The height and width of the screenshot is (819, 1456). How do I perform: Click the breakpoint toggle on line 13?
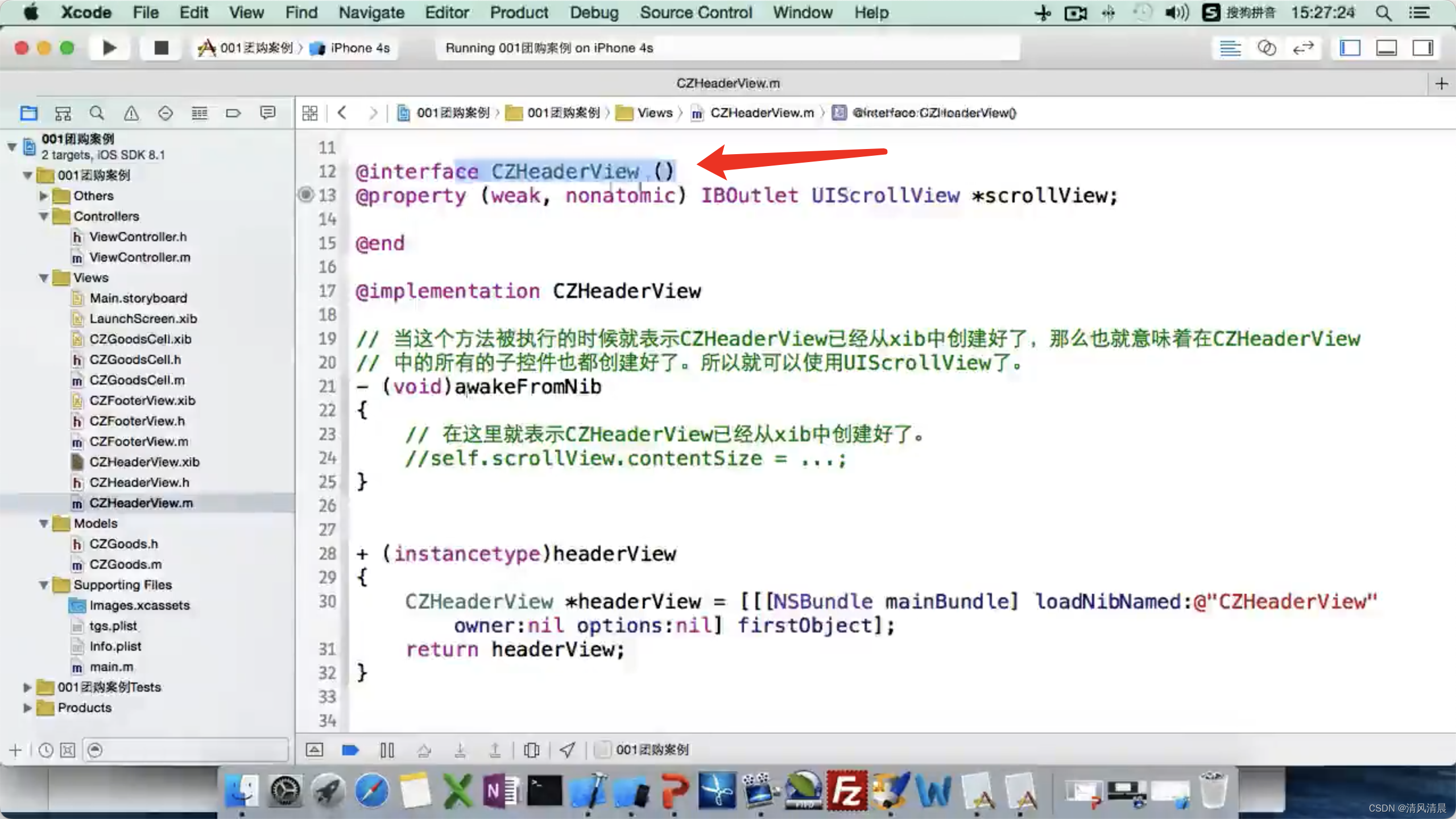click(306, 194)
